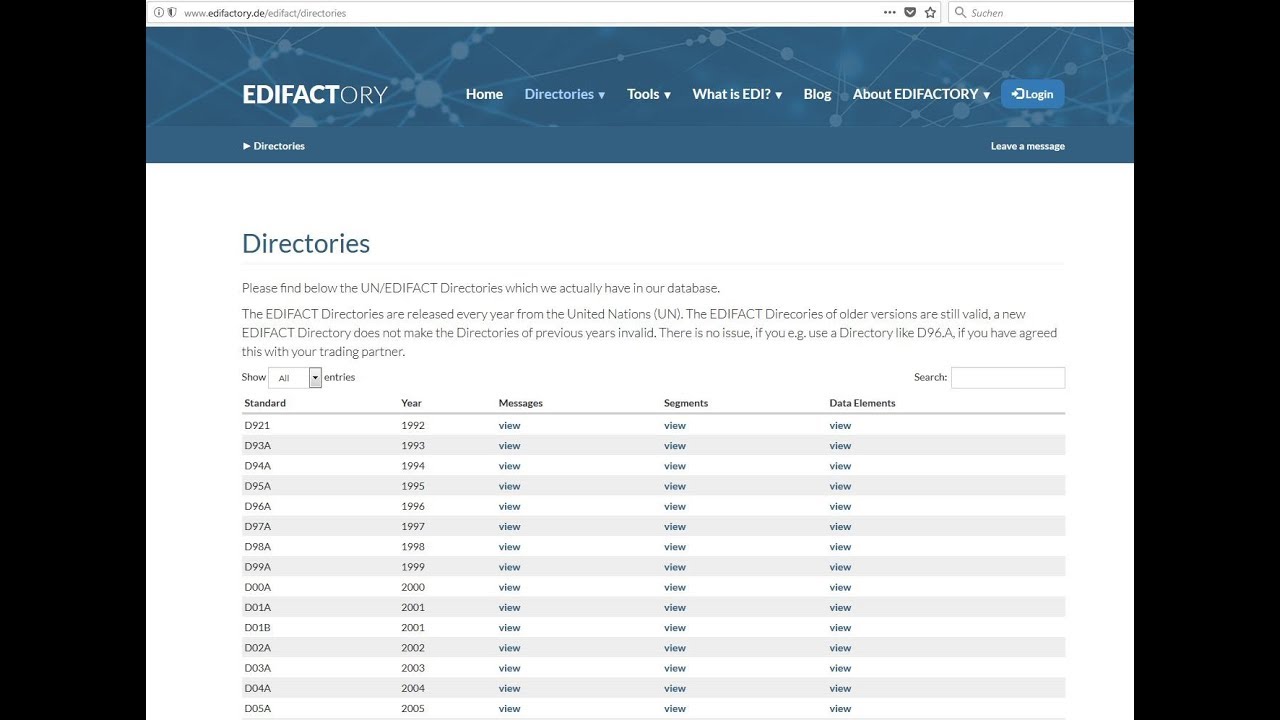Click the Pocket save icon
The image size is (1280, 720).
pos(910,12)
